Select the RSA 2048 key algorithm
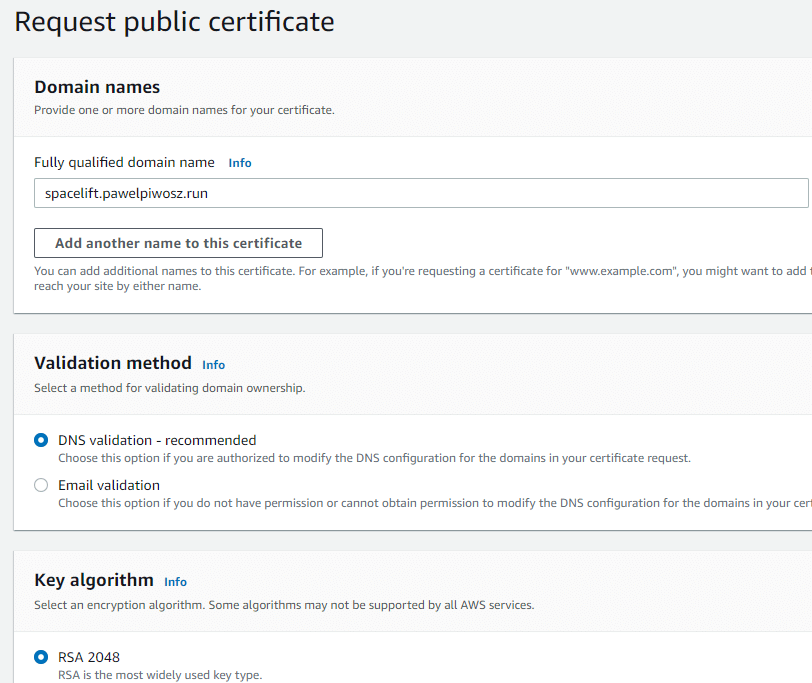812x683 pixels. [x=40, y=657]
